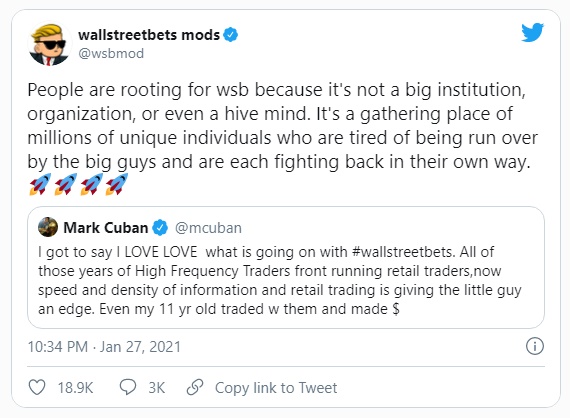Image resolution: width=570 pixels, height=418 pixels.
Task: Open the 10:34 PM · Jan 27, 2021 timestamp
Action: click(104, 347)
